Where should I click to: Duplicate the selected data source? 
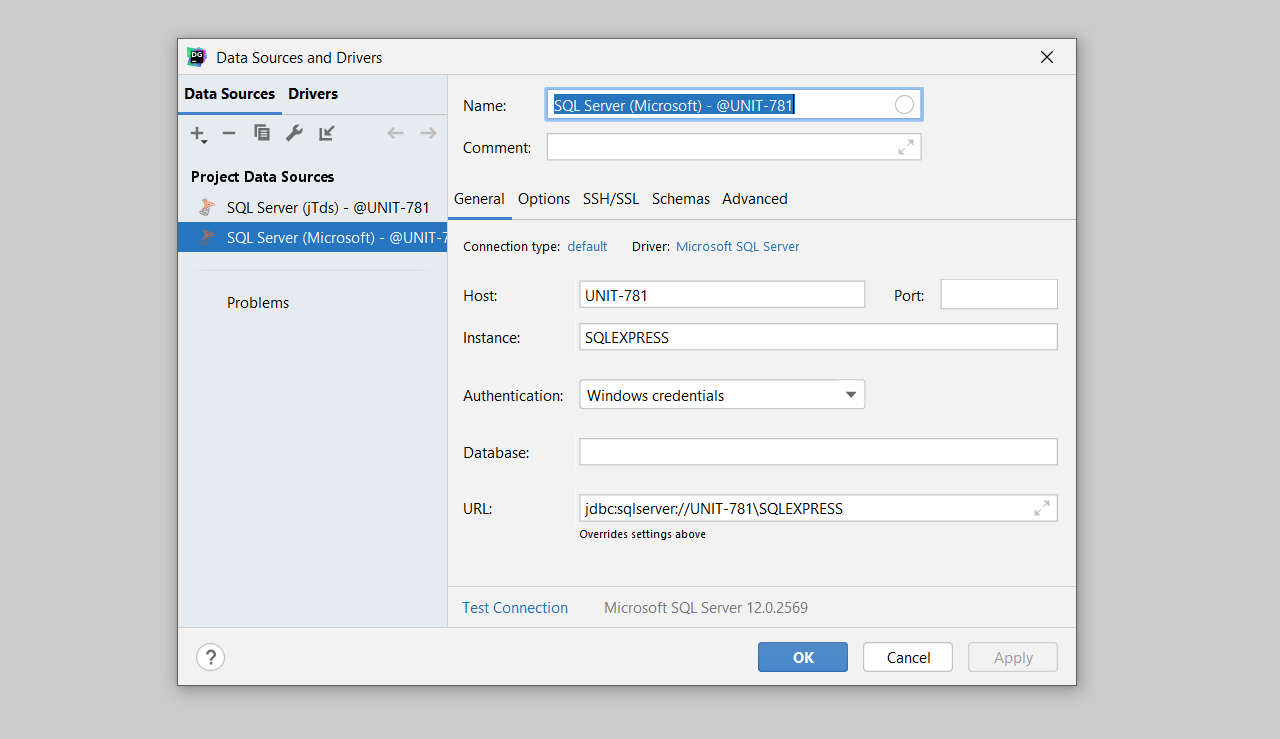point(262,133)
